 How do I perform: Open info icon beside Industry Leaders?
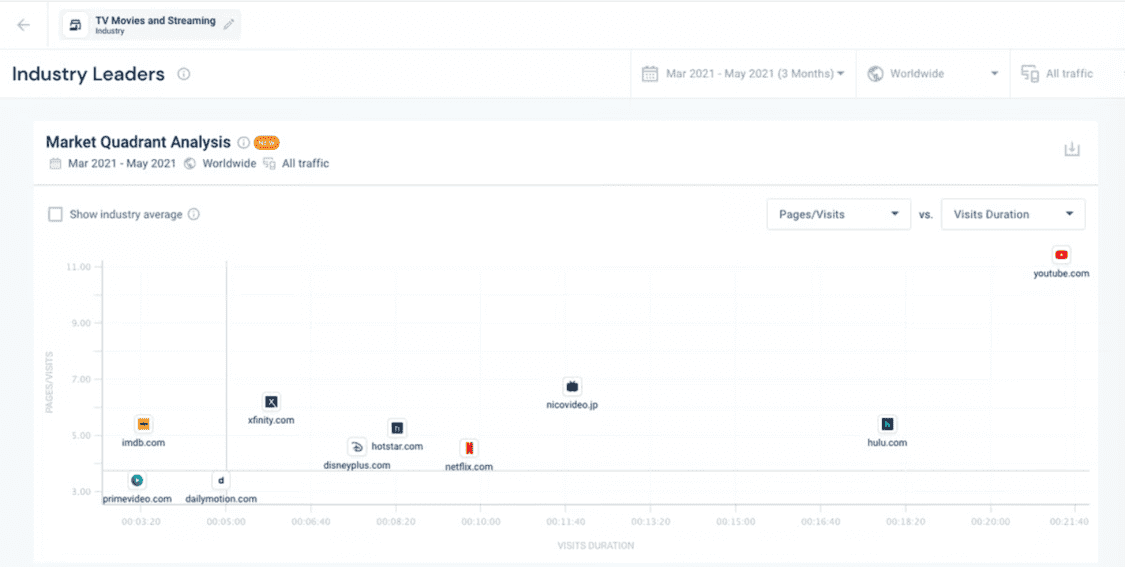[x=184, y=74]
